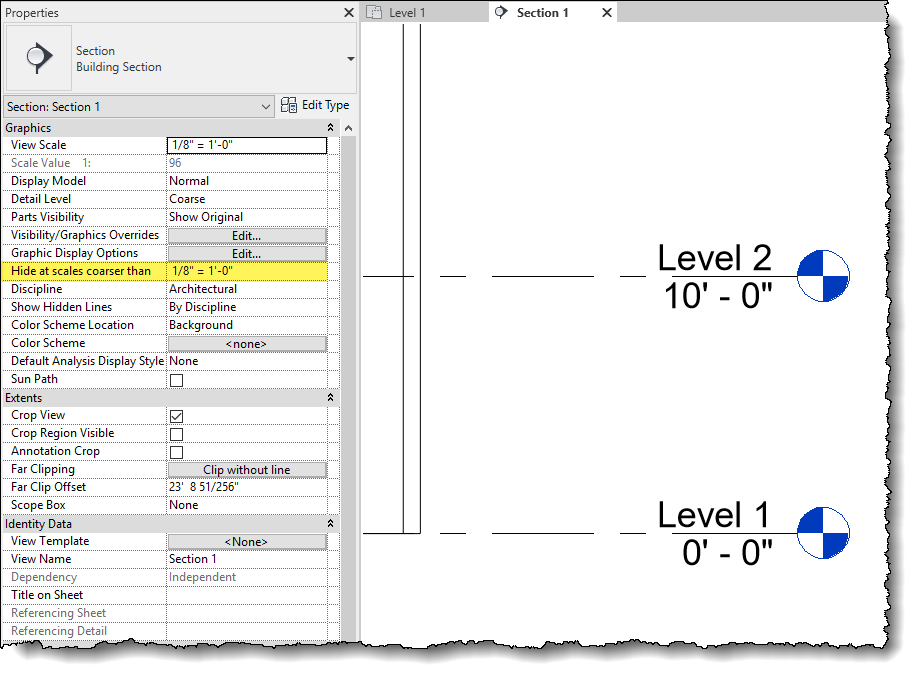Image resolution: width=920 pixels, height=677 pixels.
Task: Collapse the Extents property group
Action: point(330,397)
